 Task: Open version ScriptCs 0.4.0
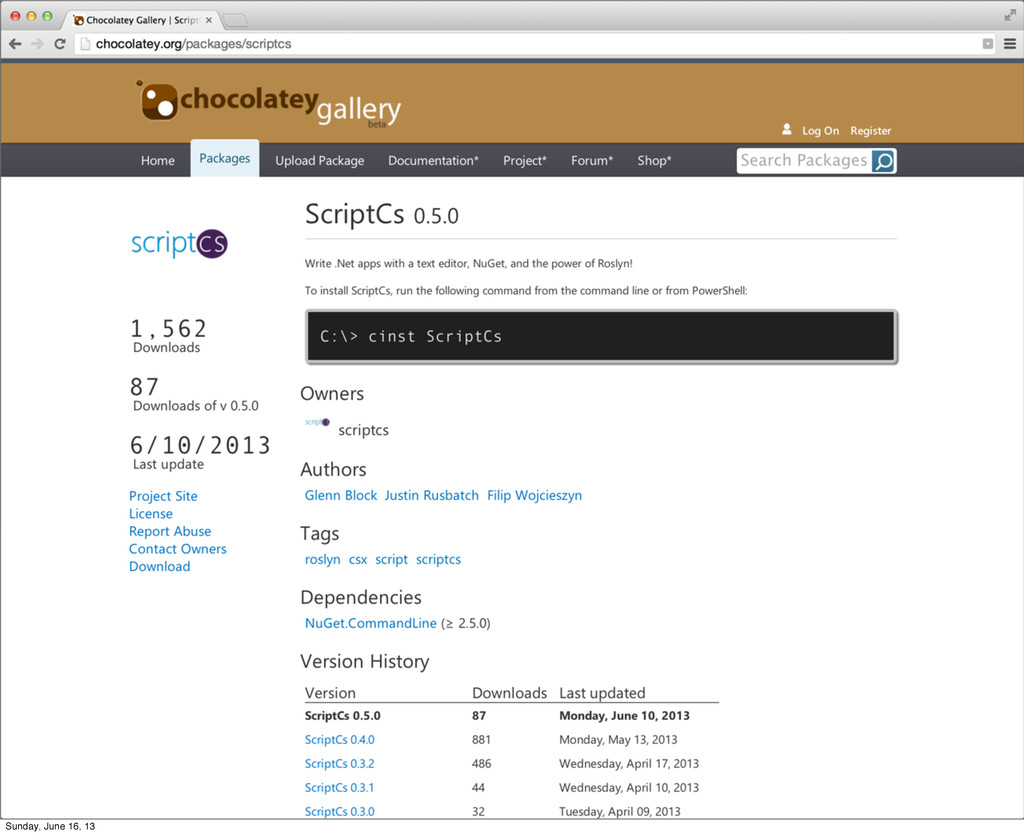coord(340,740)
